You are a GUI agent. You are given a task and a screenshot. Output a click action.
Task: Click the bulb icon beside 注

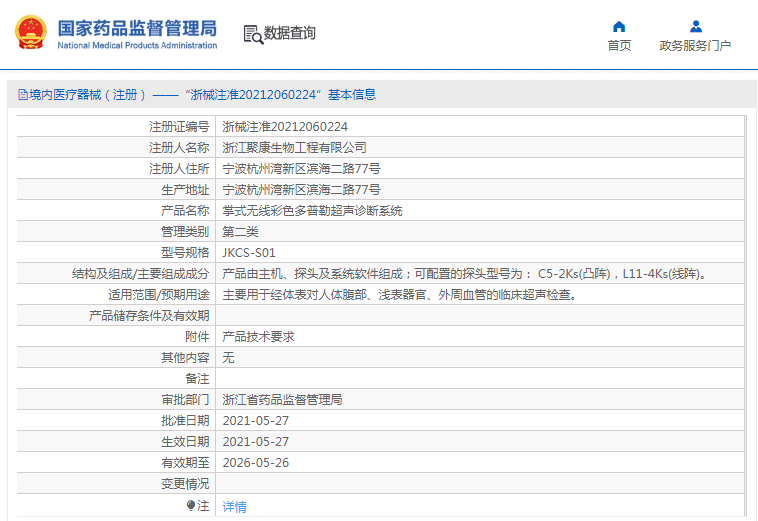[191, 506]
